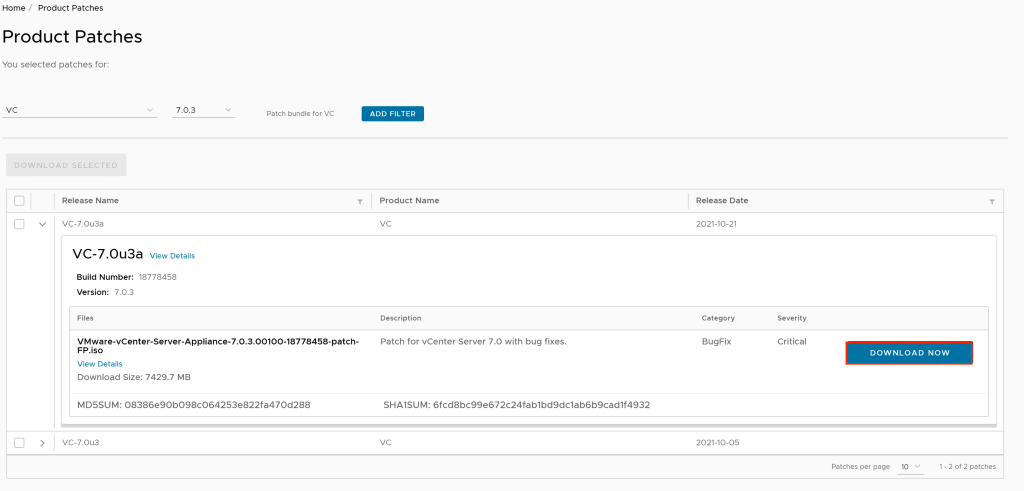
Task: Open View Details beside the VC-7.0u3a heading
Action: tap(172, 256)
